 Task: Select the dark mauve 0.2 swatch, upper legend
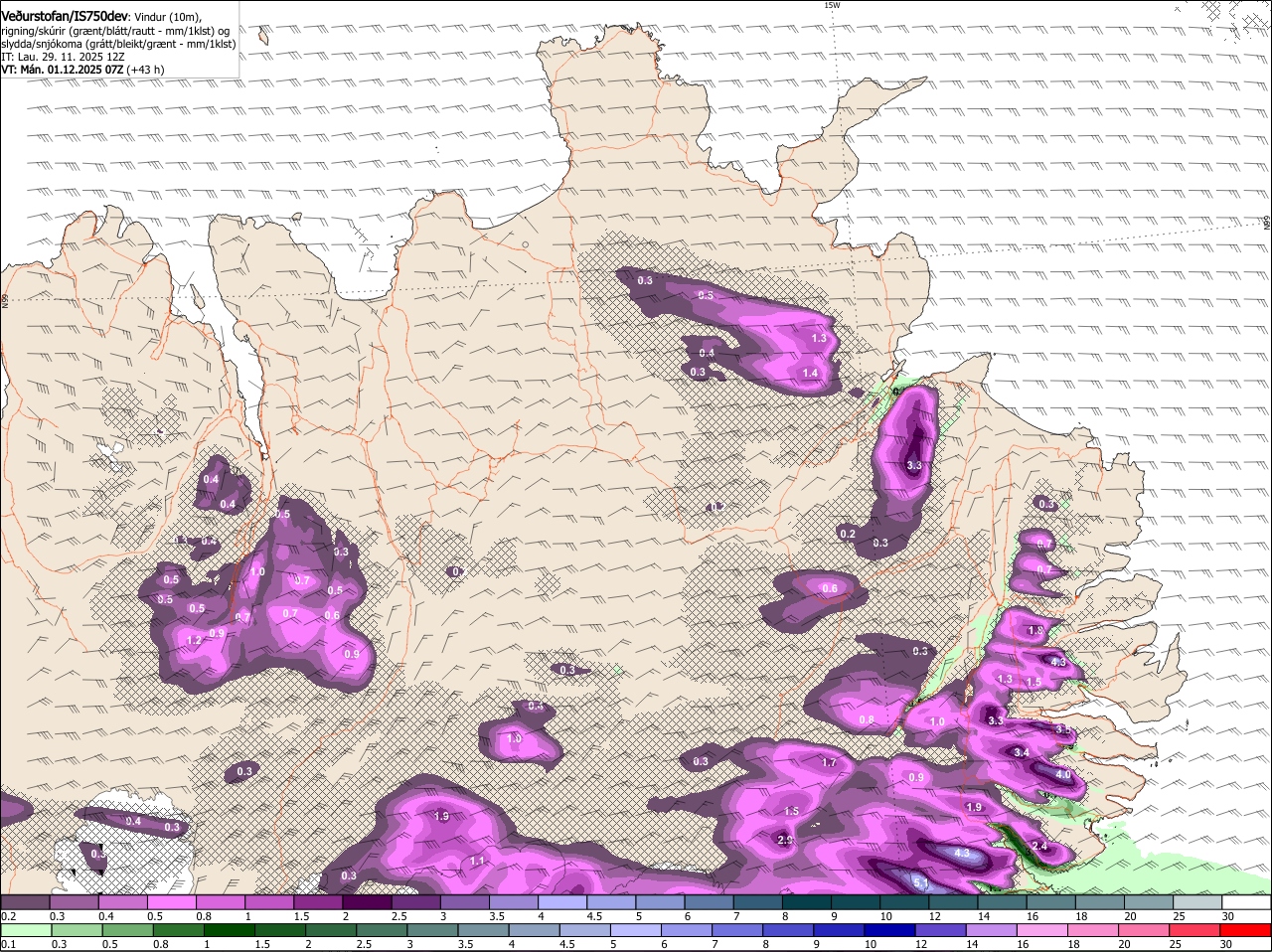tap(25, 900)
